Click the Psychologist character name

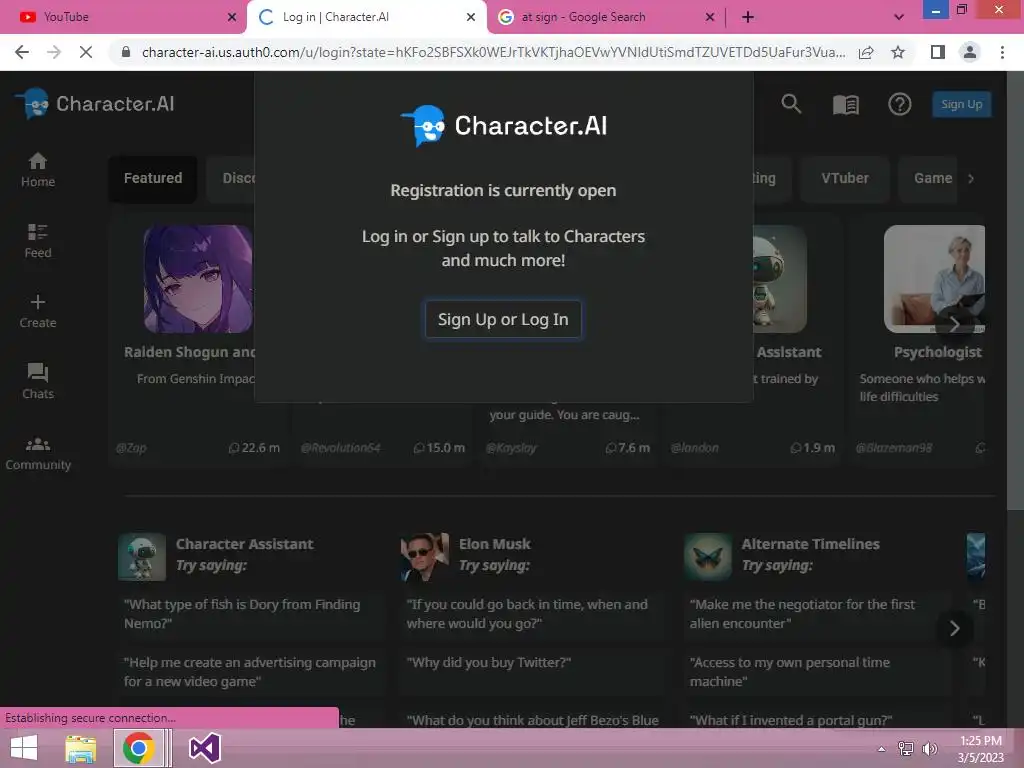pyautogui.click(x=937, y=353)
